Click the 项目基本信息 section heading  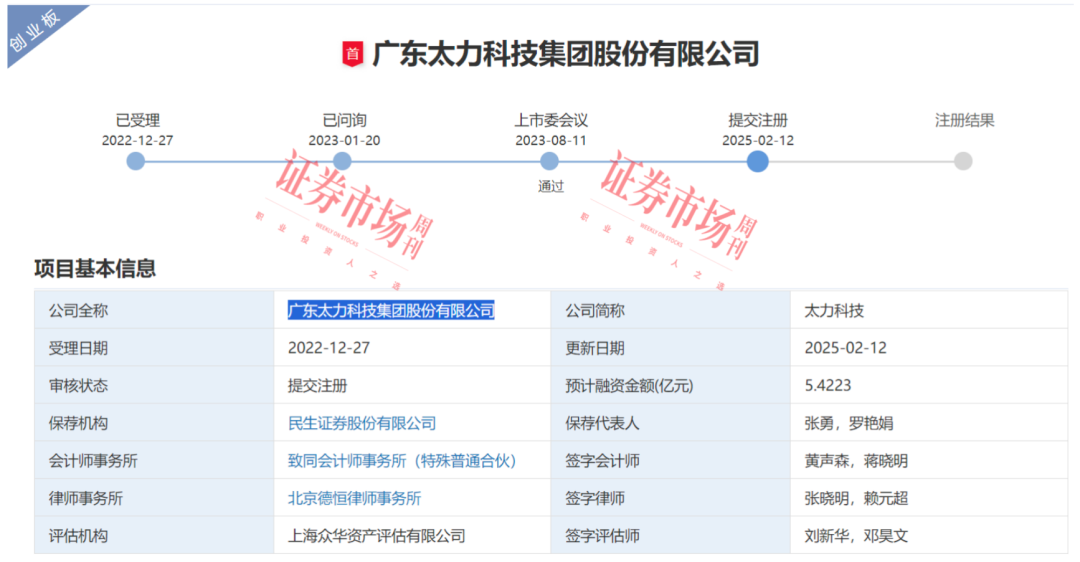95,268
